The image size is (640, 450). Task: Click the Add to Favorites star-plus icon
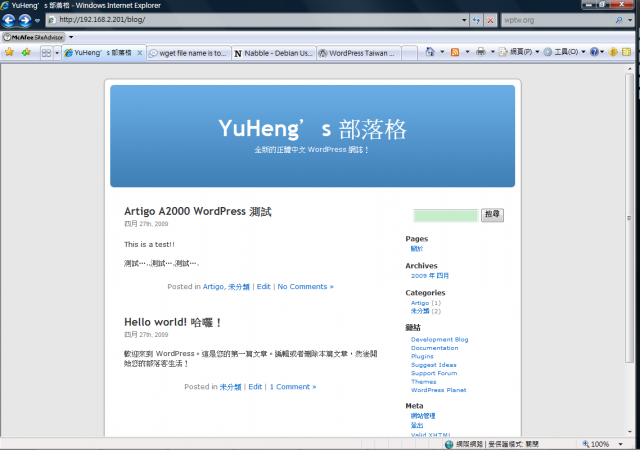pos(26,52)
